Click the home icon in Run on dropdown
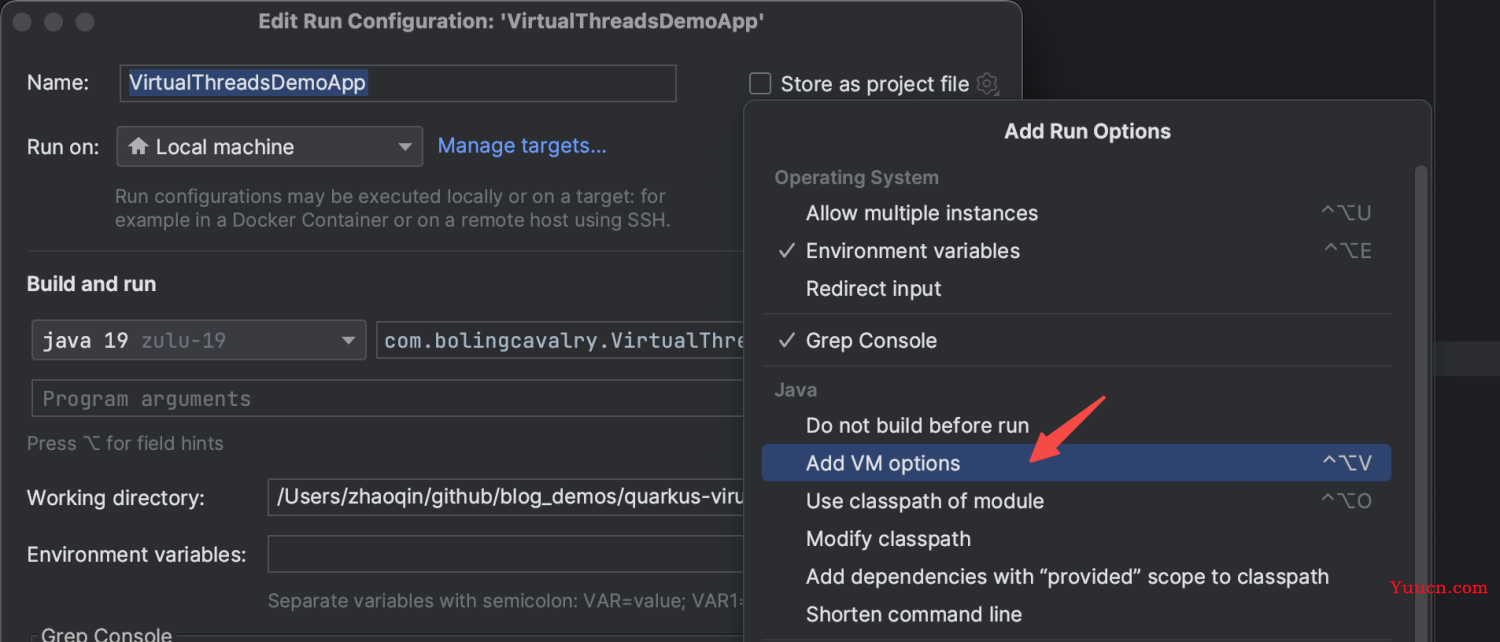The width and height of the screenshot is (1500, 642). tap(139, 147)
